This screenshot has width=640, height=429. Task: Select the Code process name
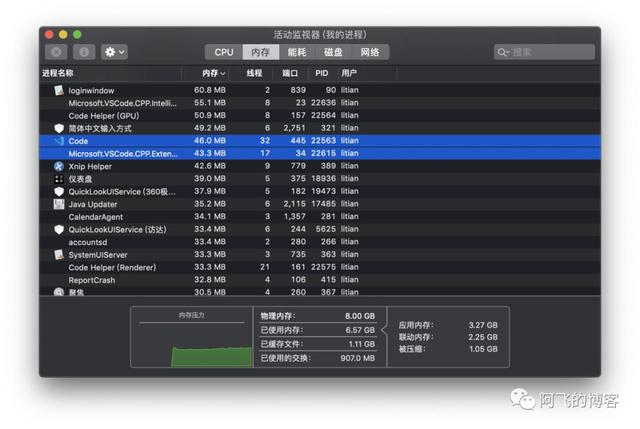pos(78,141)
